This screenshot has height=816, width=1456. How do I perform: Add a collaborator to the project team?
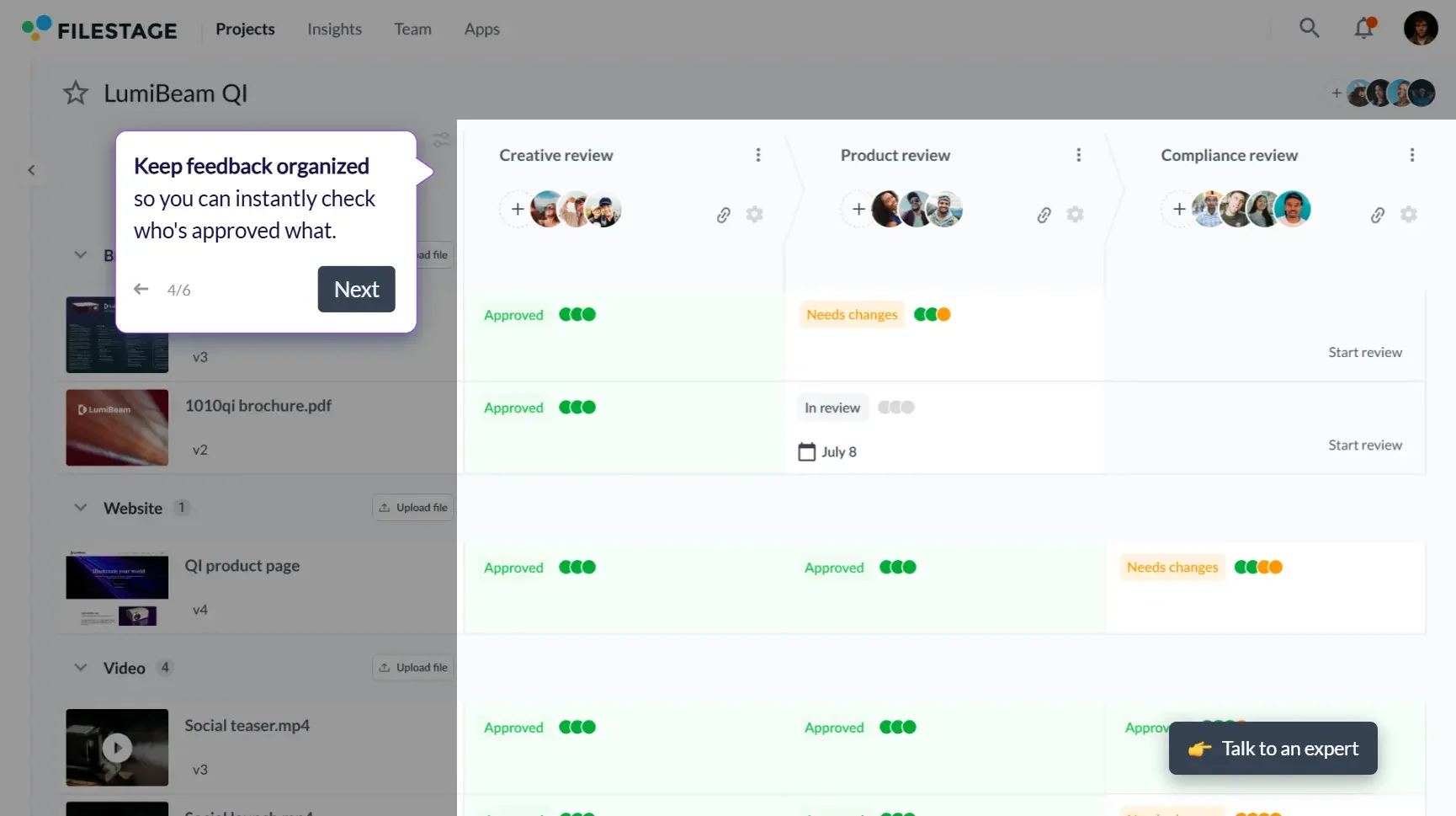click(x=1336, y=93)
